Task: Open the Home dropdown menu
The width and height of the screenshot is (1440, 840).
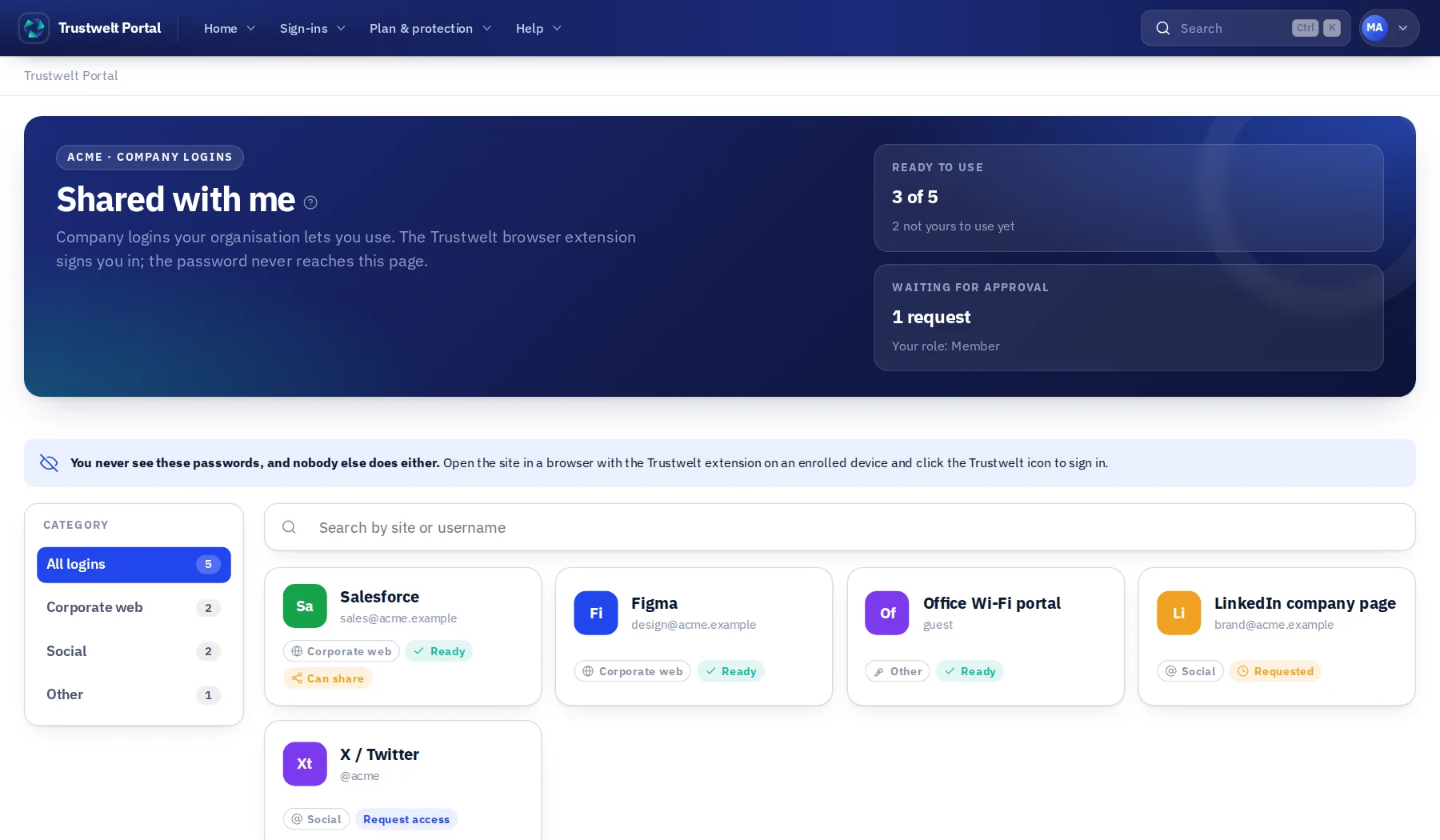Action: tap(230, 29)
